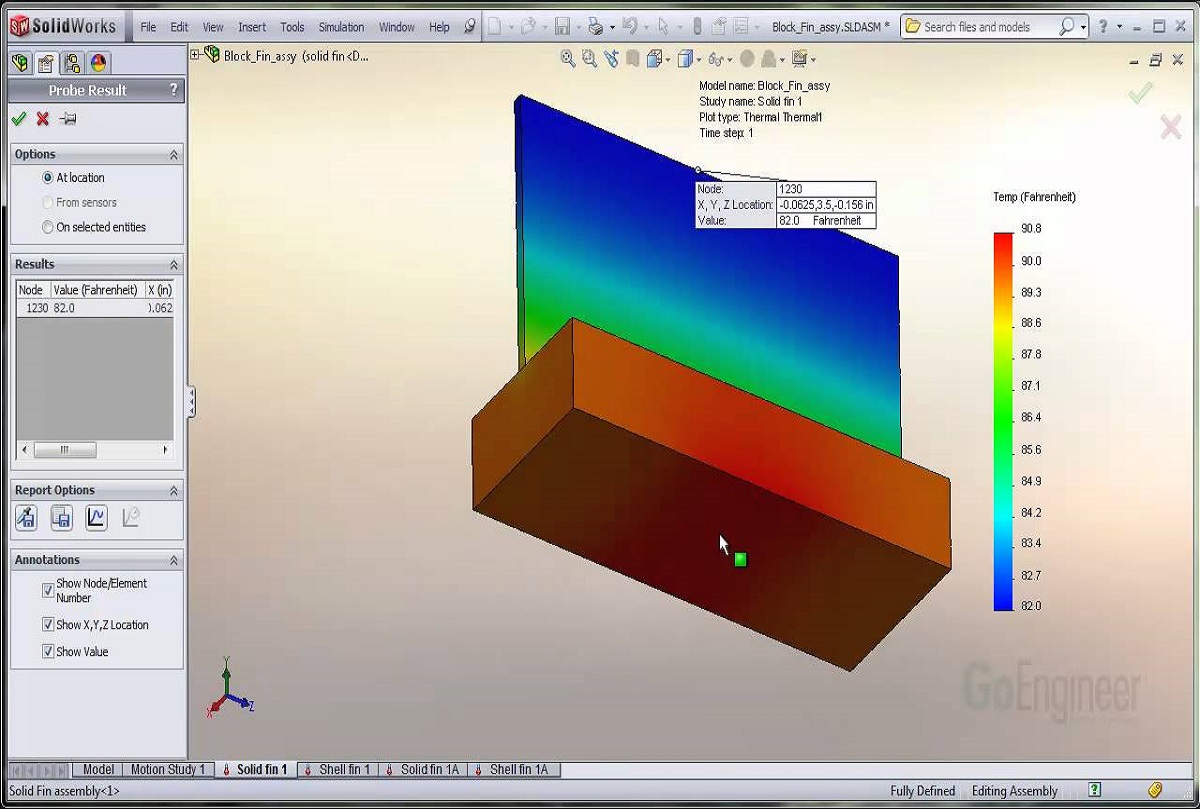Click large red X in viewport corner
Viewport: 1200px width, 809px height.
[x=1171, y=126]
